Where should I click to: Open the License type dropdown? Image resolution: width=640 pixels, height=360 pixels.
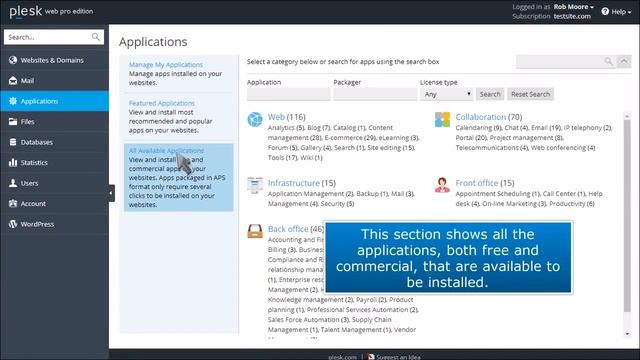447,94
